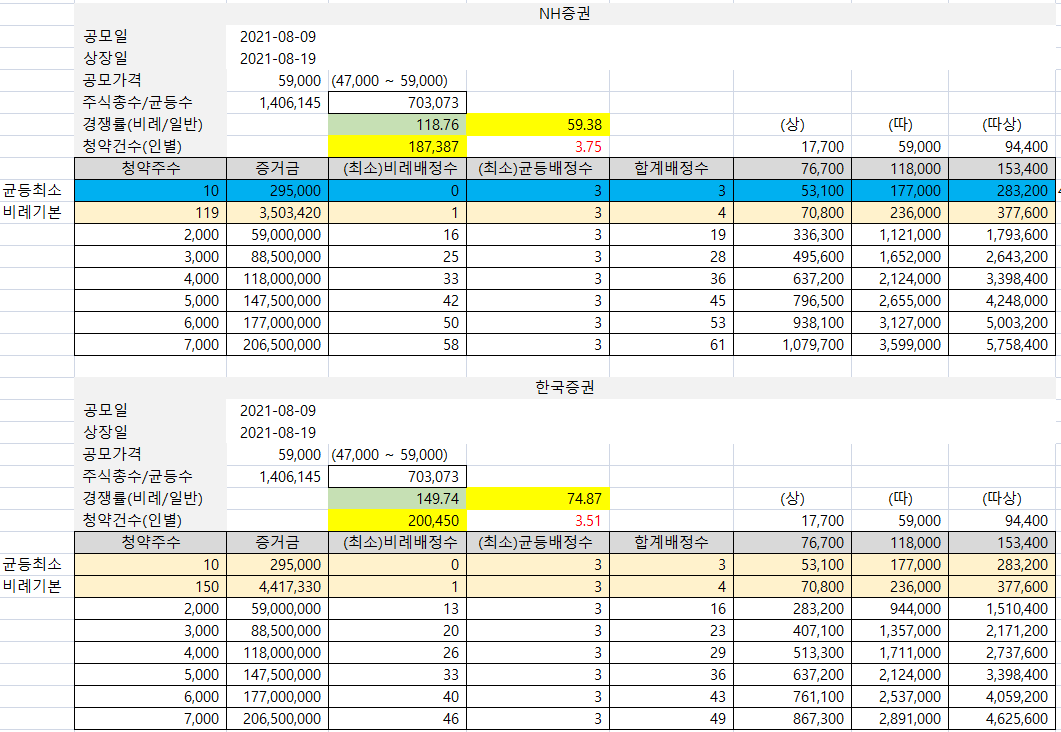Select the NH증권 title cell
1061x732 pixels.
coord(564,14)
